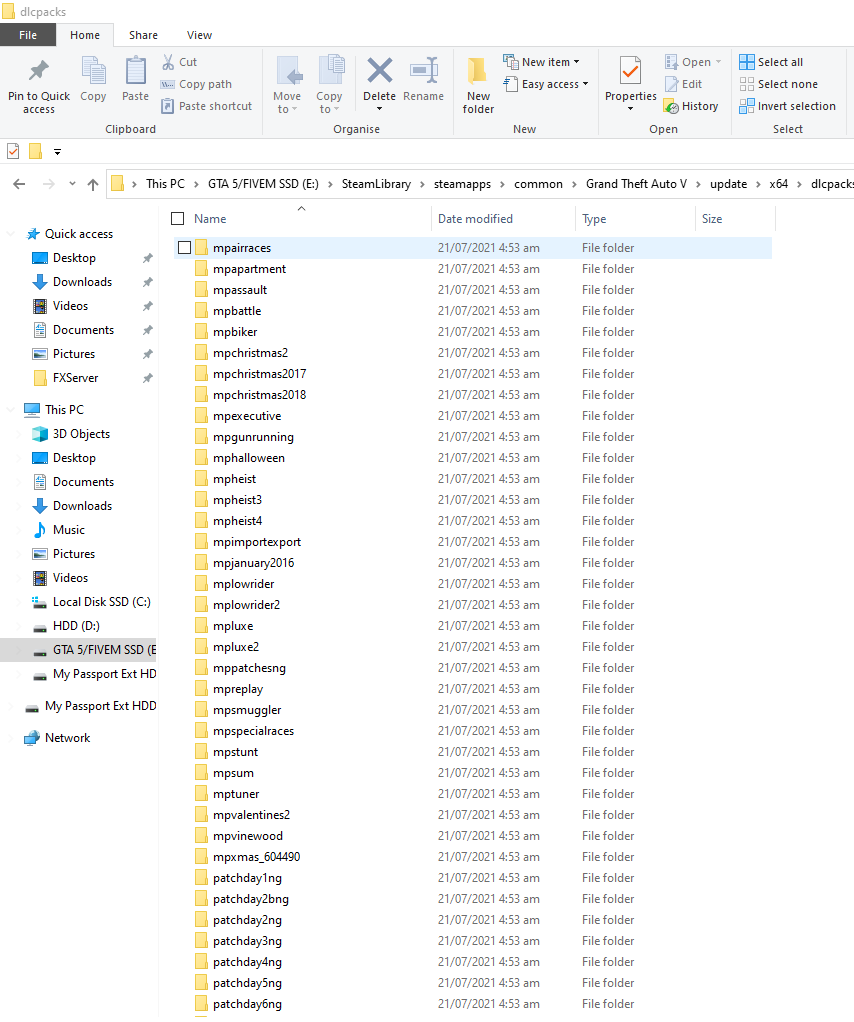Open the File menu tab

pyautogui.click(x=28, y=35)
